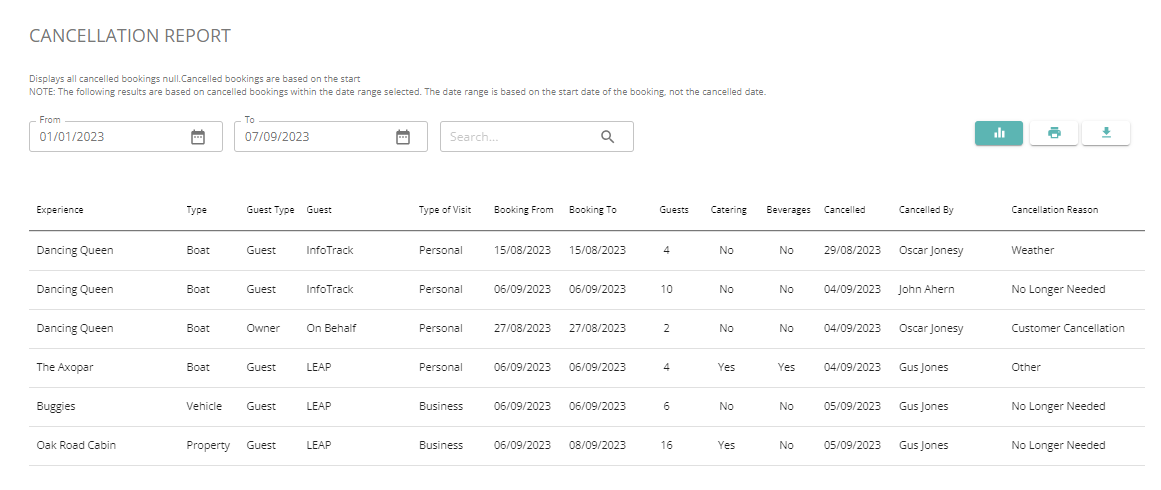1161x490 pixels.
Task: Sort by the Experience column header
Action: (x=60, y=209)
